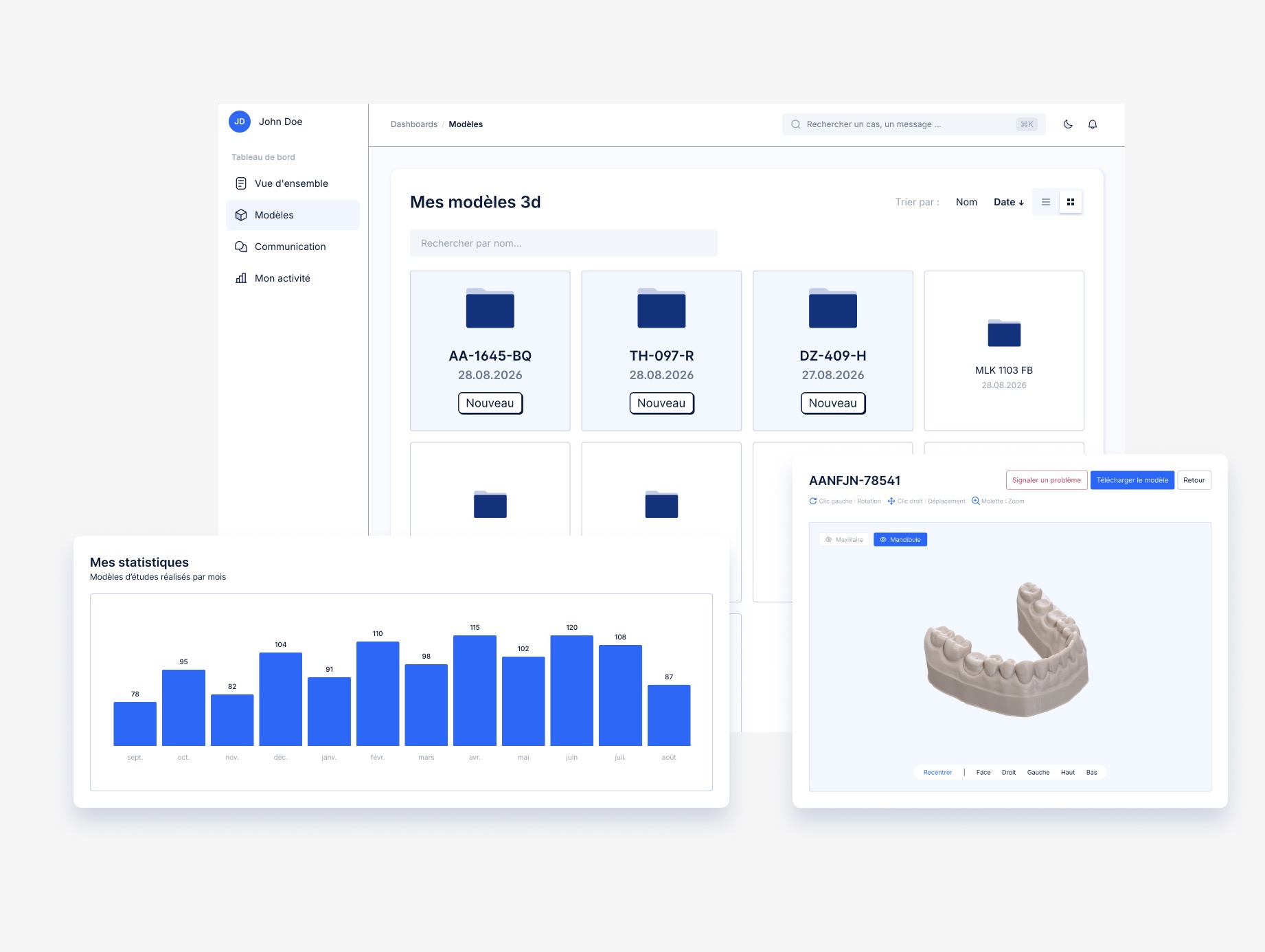Click the 27.08.2026 date on DZ-409-H

(x=833, y=375)
